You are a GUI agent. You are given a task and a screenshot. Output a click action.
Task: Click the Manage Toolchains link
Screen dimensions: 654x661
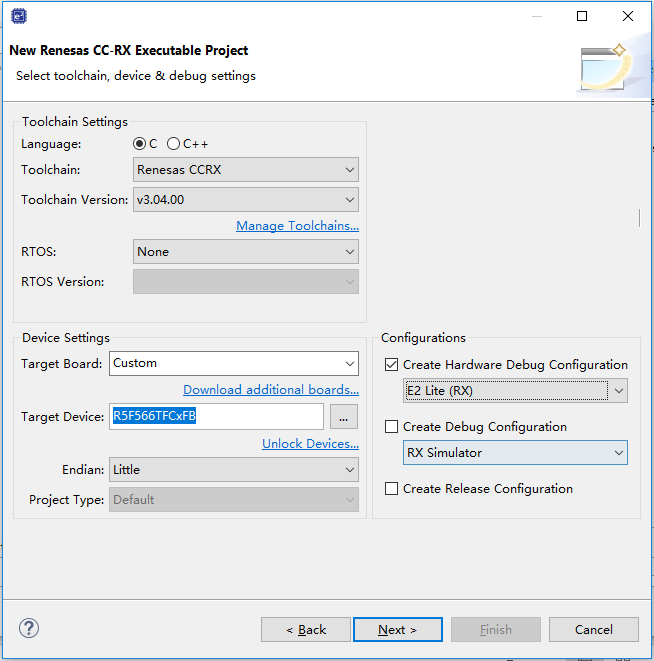point(297,226)
